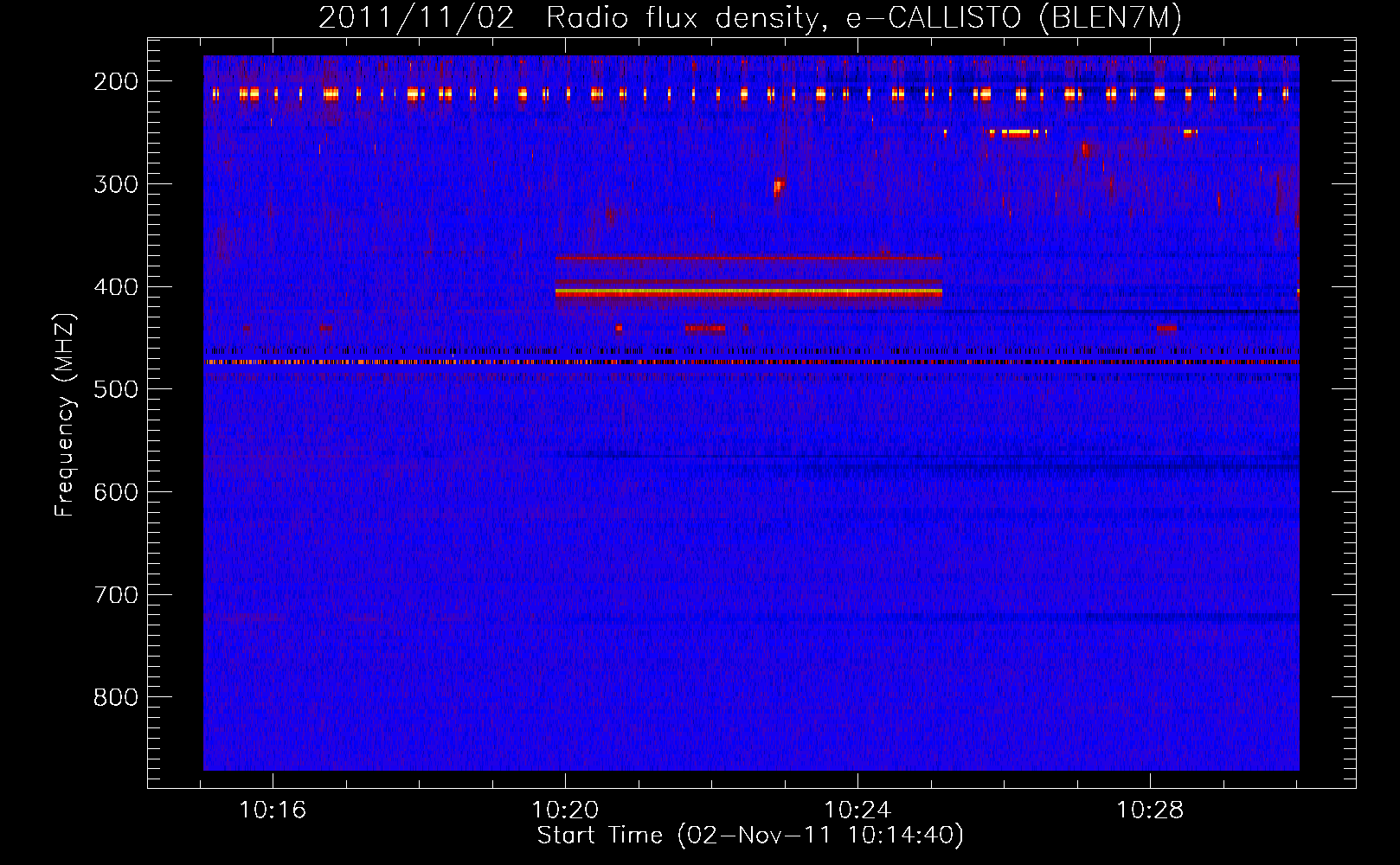Click the continuous interference line near 475 MHz
Screen dimensions: 1400x865
pyautogui.click(x=751, y=362)
